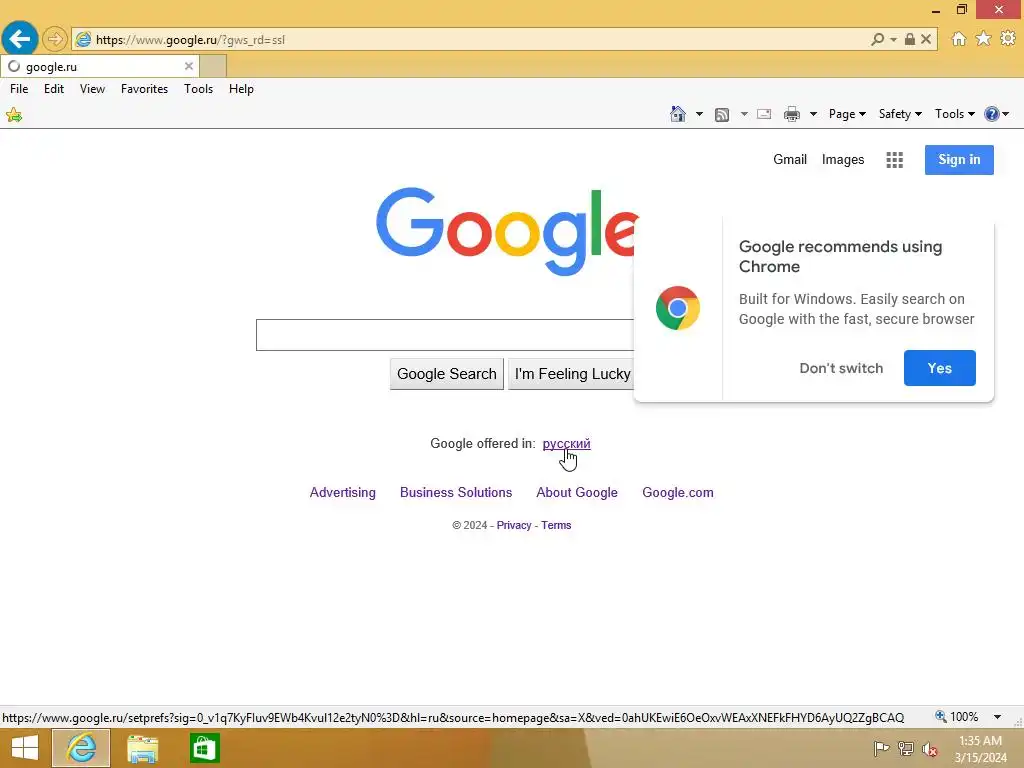Viewport: 1024px width, 768px height.
Task: Open the Privacy link
Action: coord(514,525)
